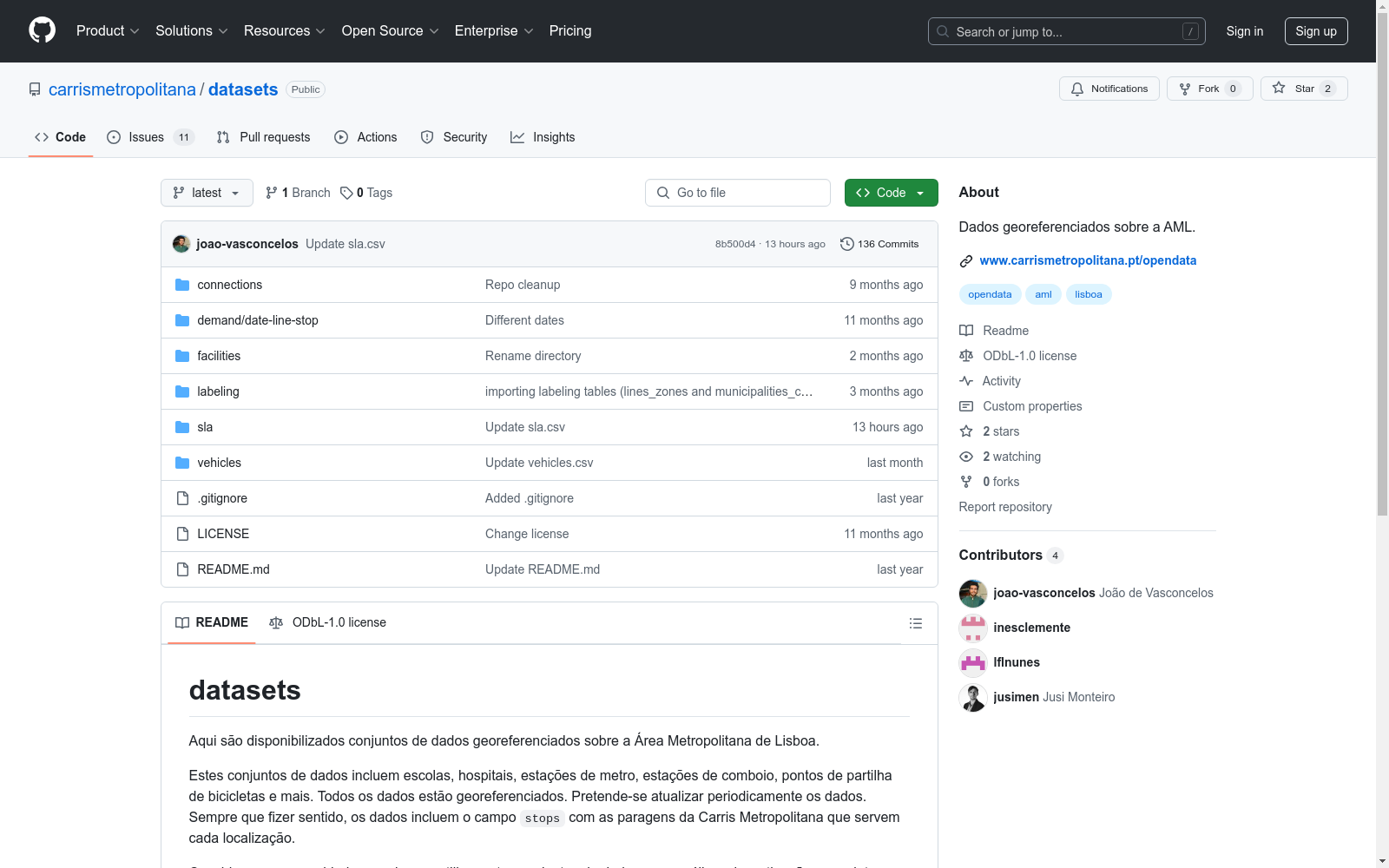Click the commit history clock icon
The width and height of the screenshot is (1389, 868).
[847, 244]
